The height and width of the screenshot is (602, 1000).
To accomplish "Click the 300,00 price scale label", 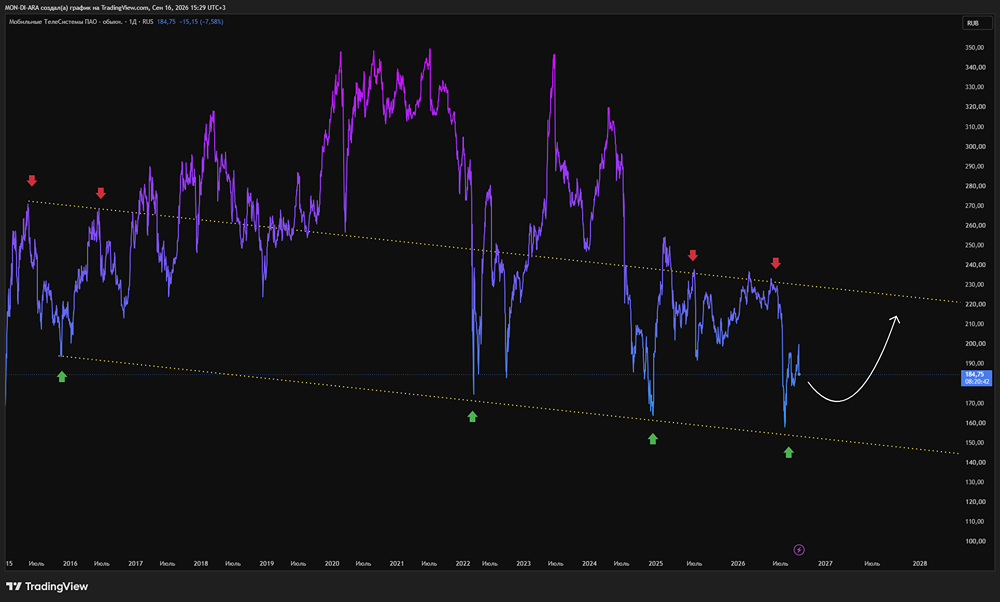I will tap(975, 146).
